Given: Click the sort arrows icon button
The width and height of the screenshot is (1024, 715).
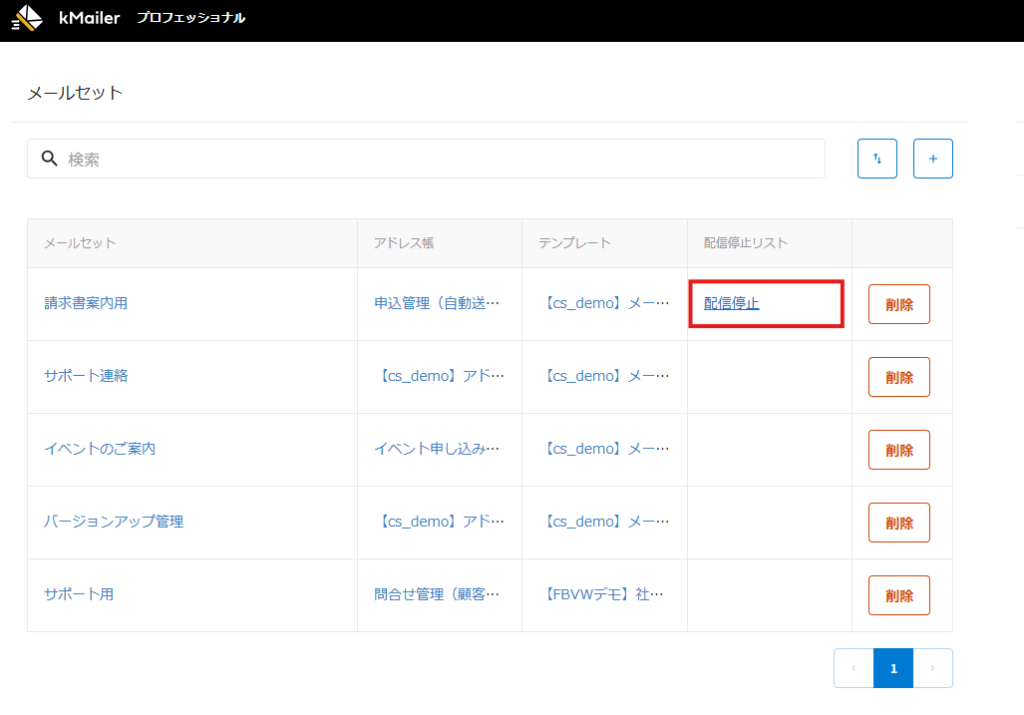Looking at the screenshot, I should coord(877,159).
